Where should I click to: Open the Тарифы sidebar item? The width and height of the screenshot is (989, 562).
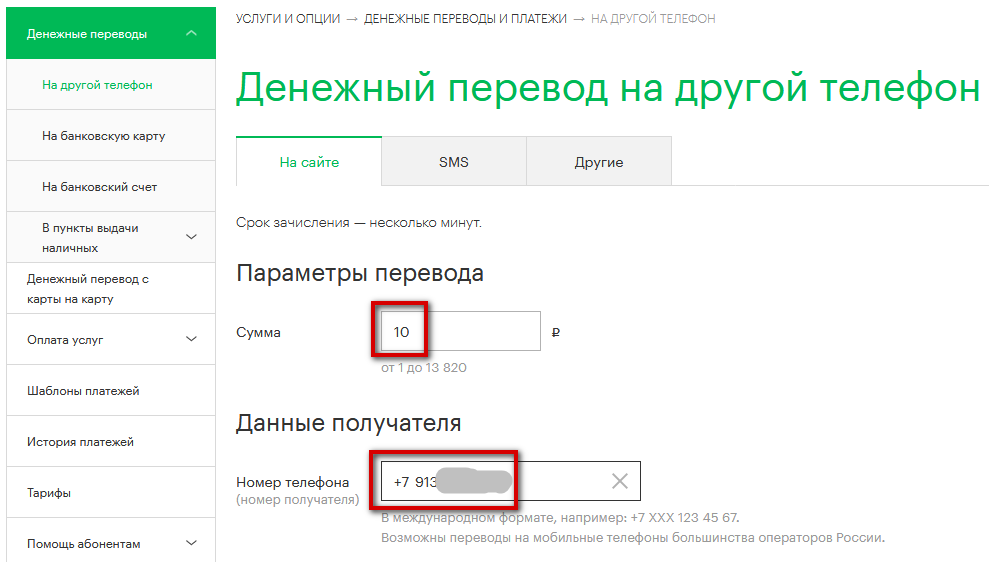coord(49,493)
